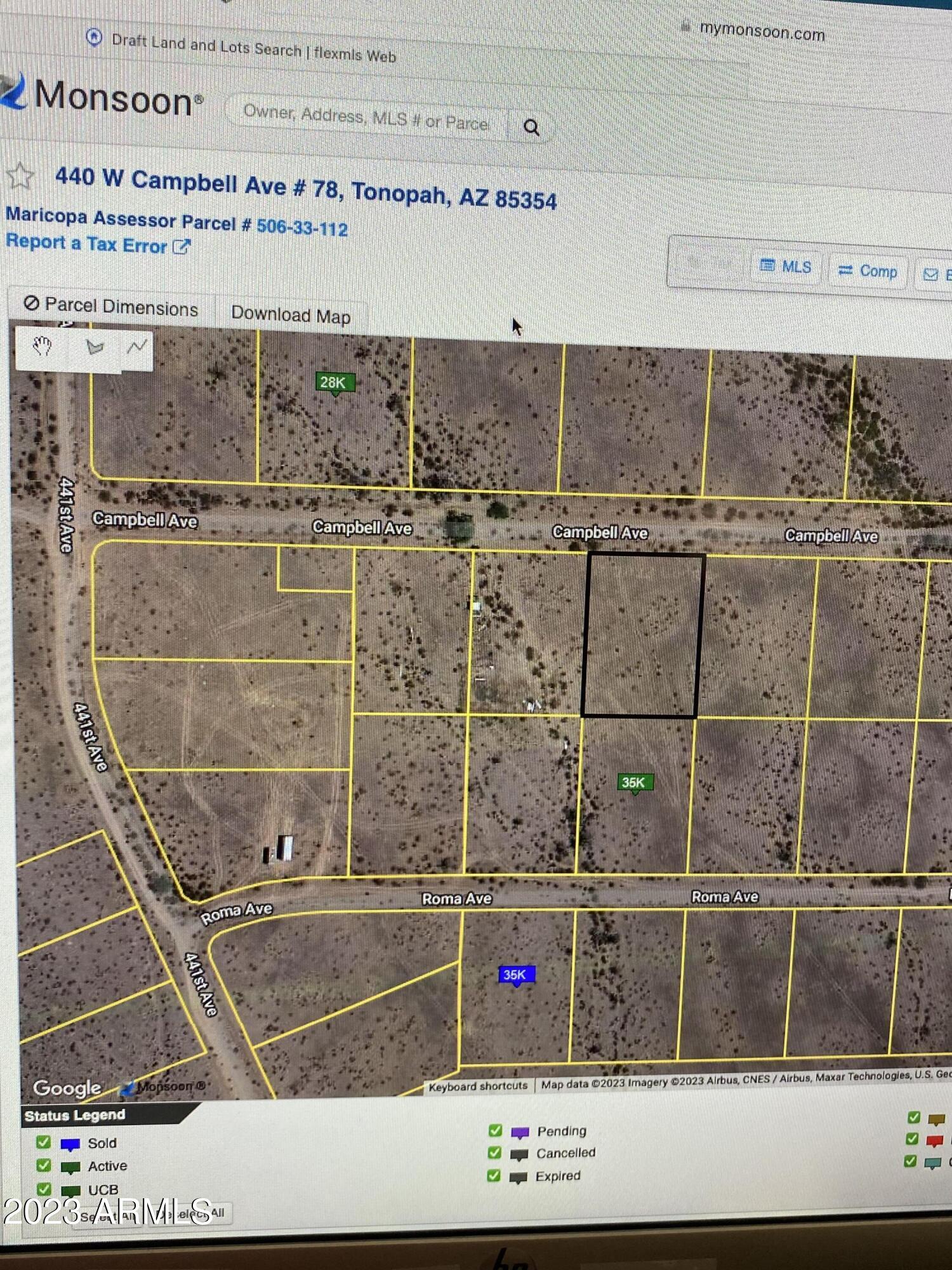The image size is (952, 1270).
Task: Select the polygon drawing tool on map
Action: [95, 347]
